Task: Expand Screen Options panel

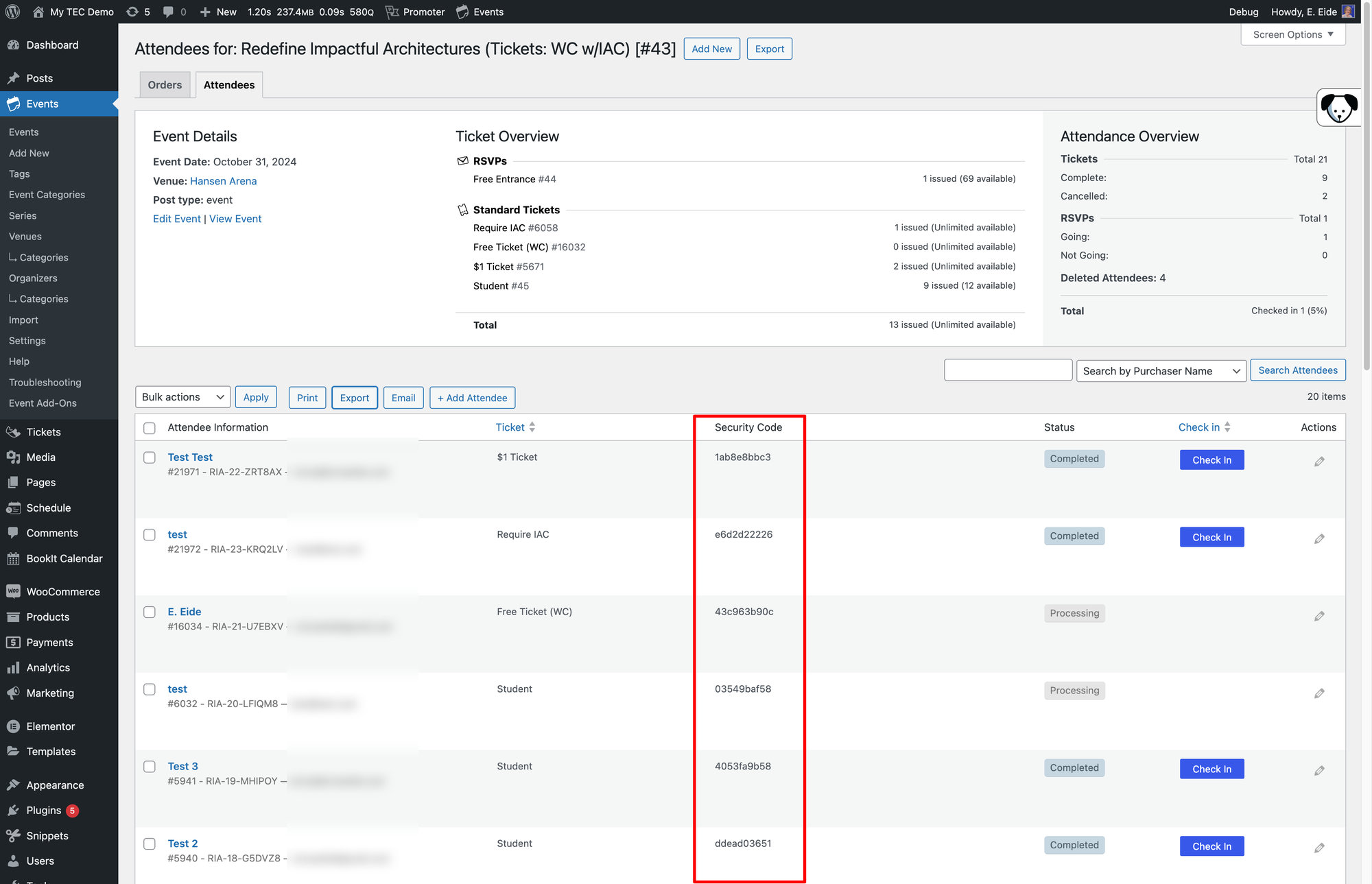Action: pyautogui.click(x=1293, y=34)
